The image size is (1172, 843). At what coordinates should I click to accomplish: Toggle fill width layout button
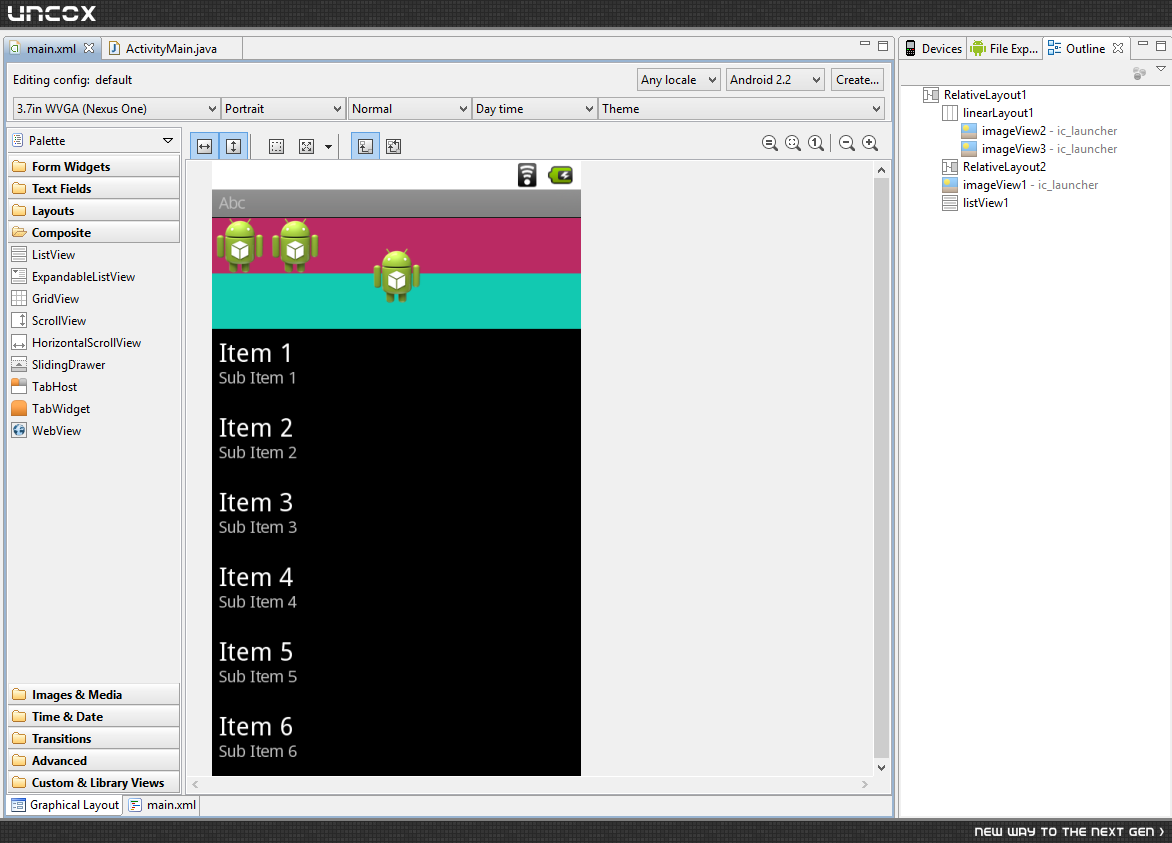[204, 146]
